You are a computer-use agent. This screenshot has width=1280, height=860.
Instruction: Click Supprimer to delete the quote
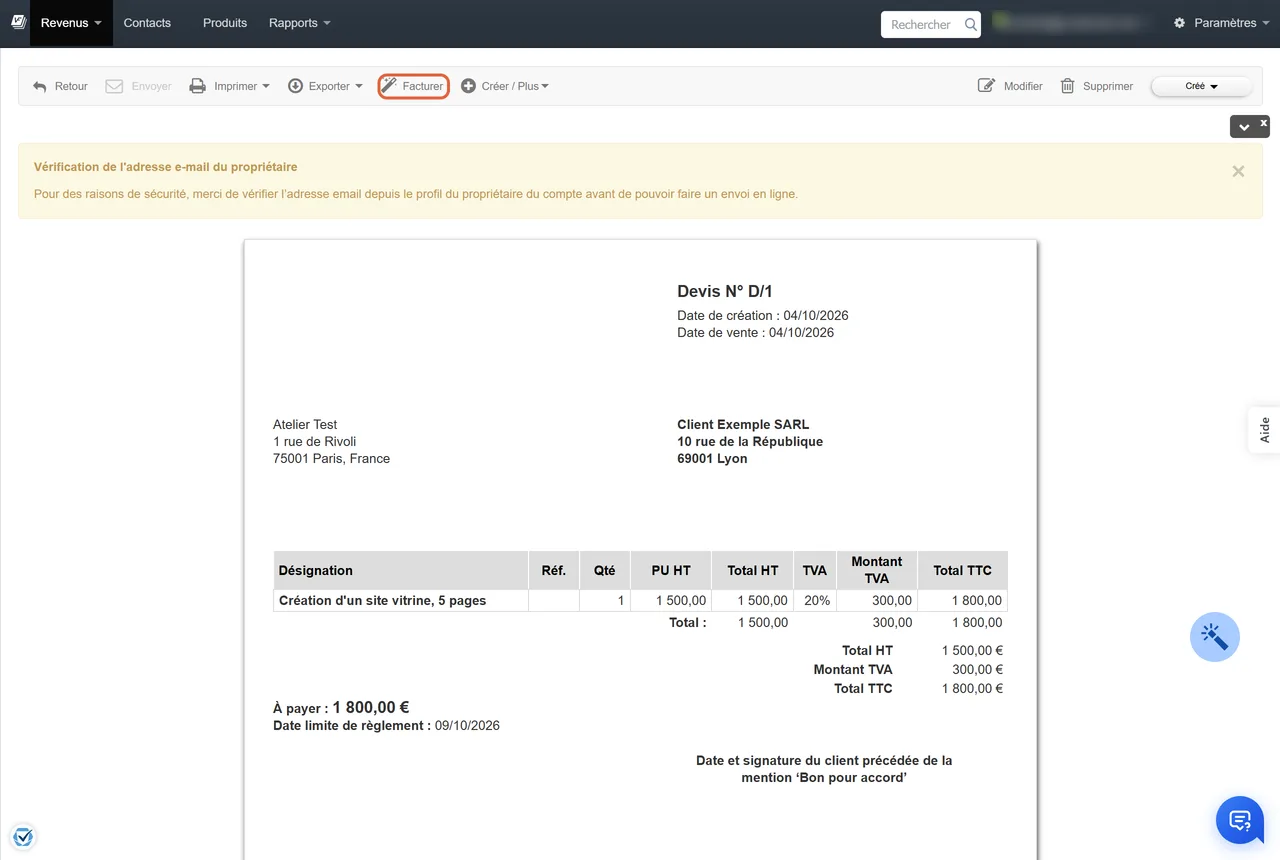click(1096, 86)
